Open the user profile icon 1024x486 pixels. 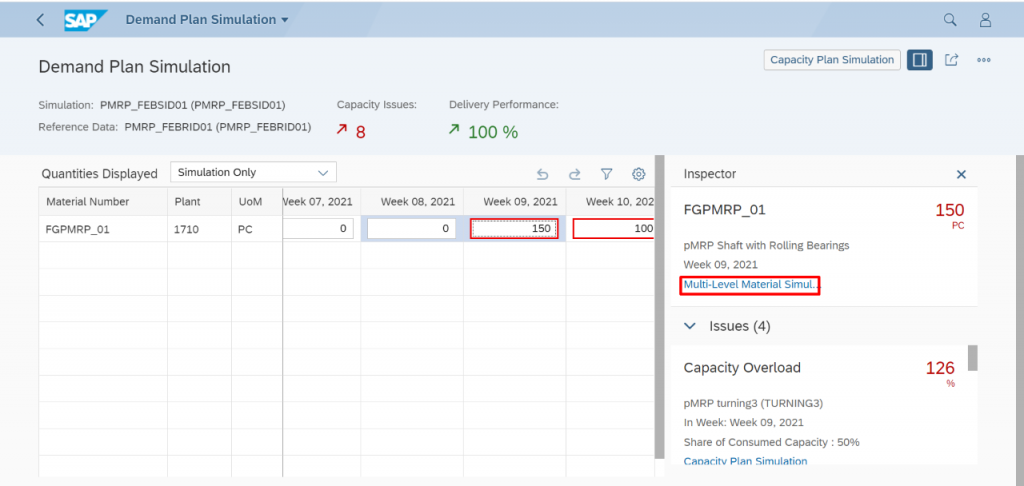point(985,20)
